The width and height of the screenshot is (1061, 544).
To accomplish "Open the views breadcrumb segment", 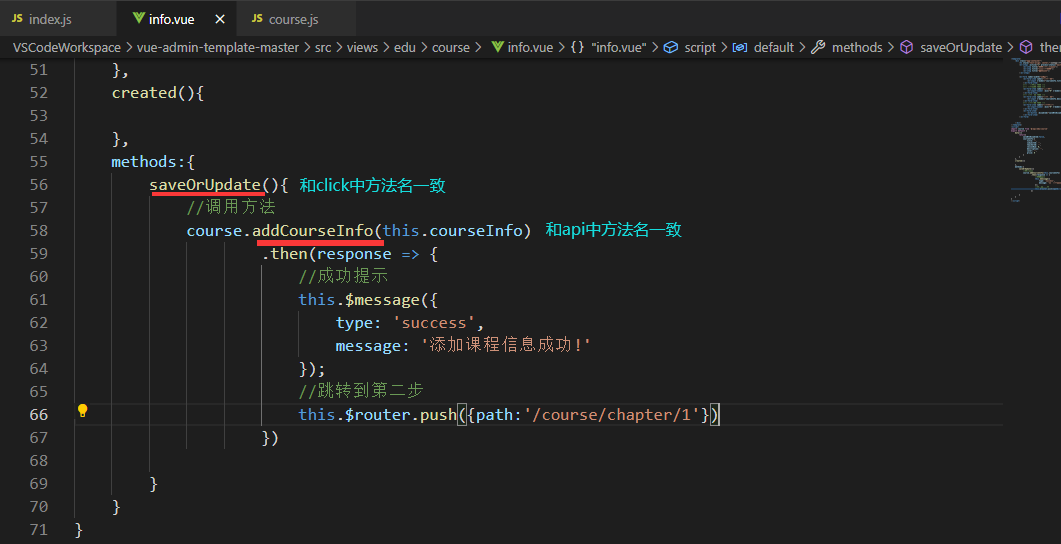I will (x=362, y=47).
